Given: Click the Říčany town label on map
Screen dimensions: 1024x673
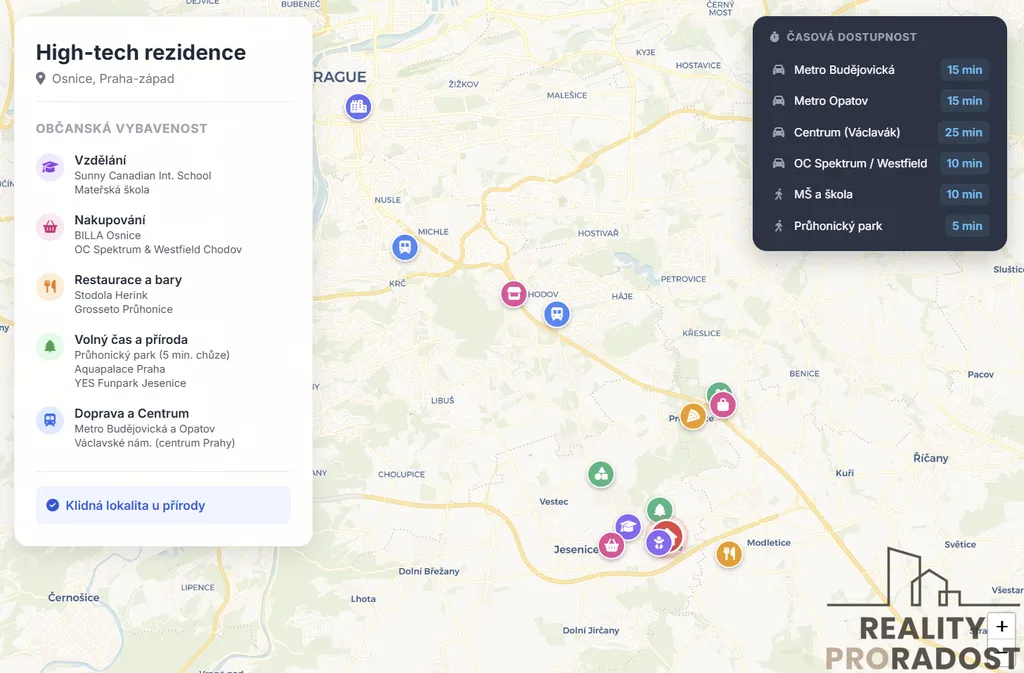Looking at the screenshot, I should point(931,458).
